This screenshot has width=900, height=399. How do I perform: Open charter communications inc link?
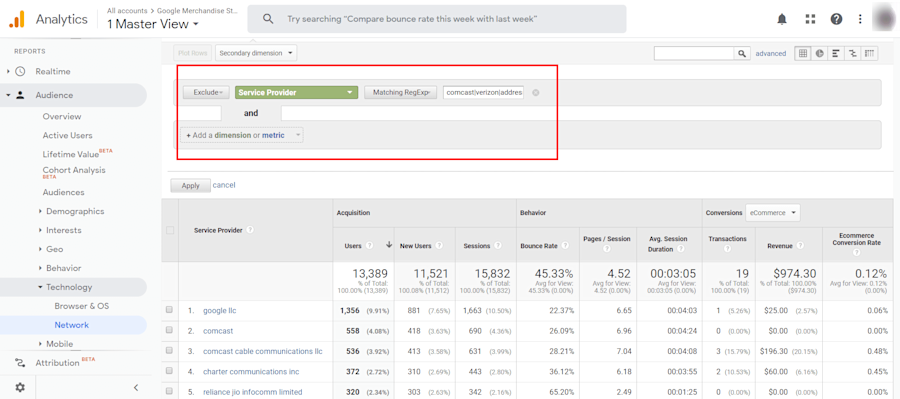pyautogui.click(x=251, y=371)
